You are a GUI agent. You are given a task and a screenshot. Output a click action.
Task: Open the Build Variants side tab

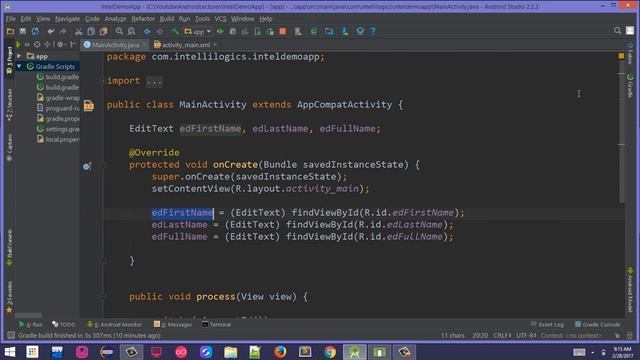pos(9,247)
